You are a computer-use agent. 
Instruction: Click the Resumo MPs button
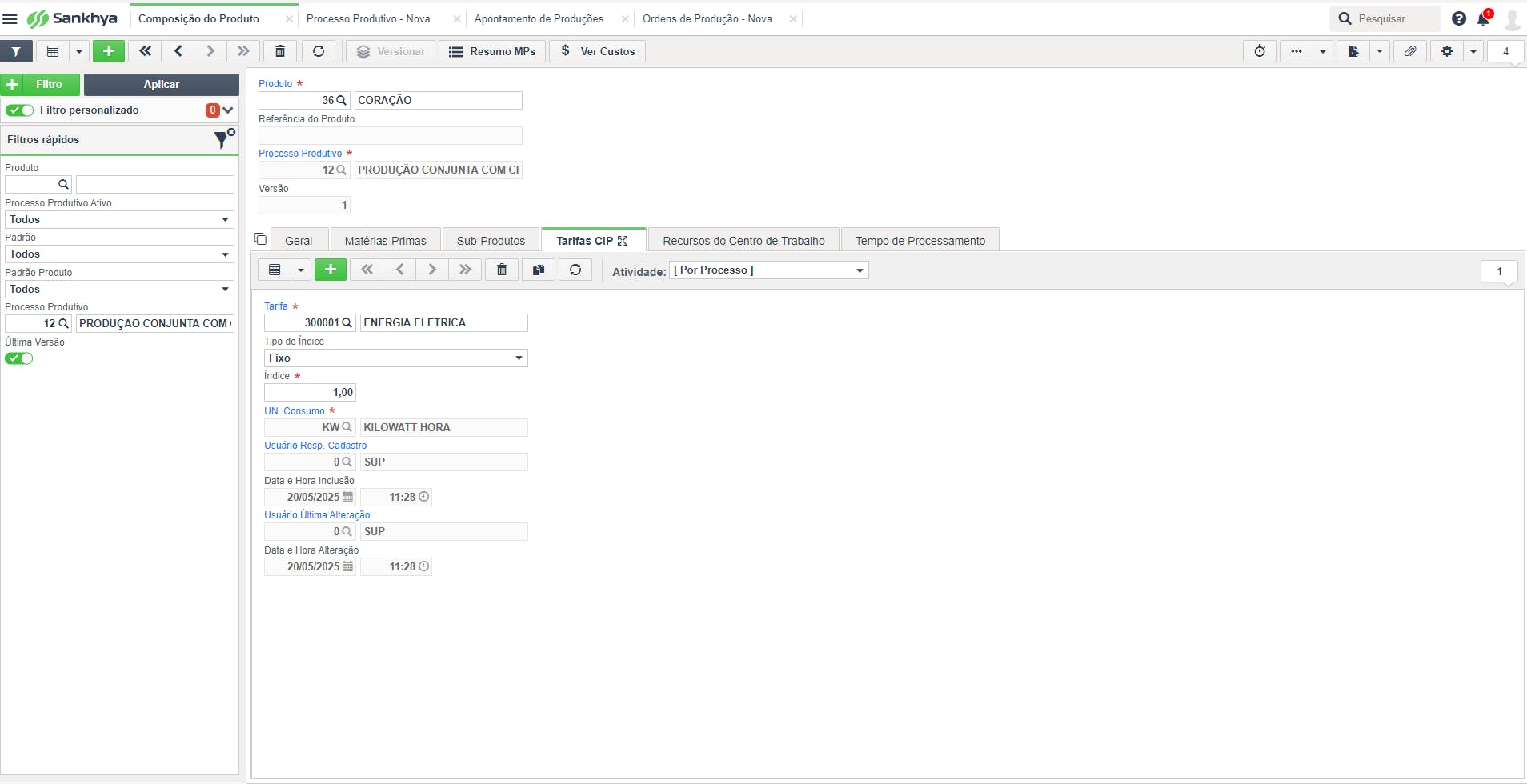tap(492, 51)
